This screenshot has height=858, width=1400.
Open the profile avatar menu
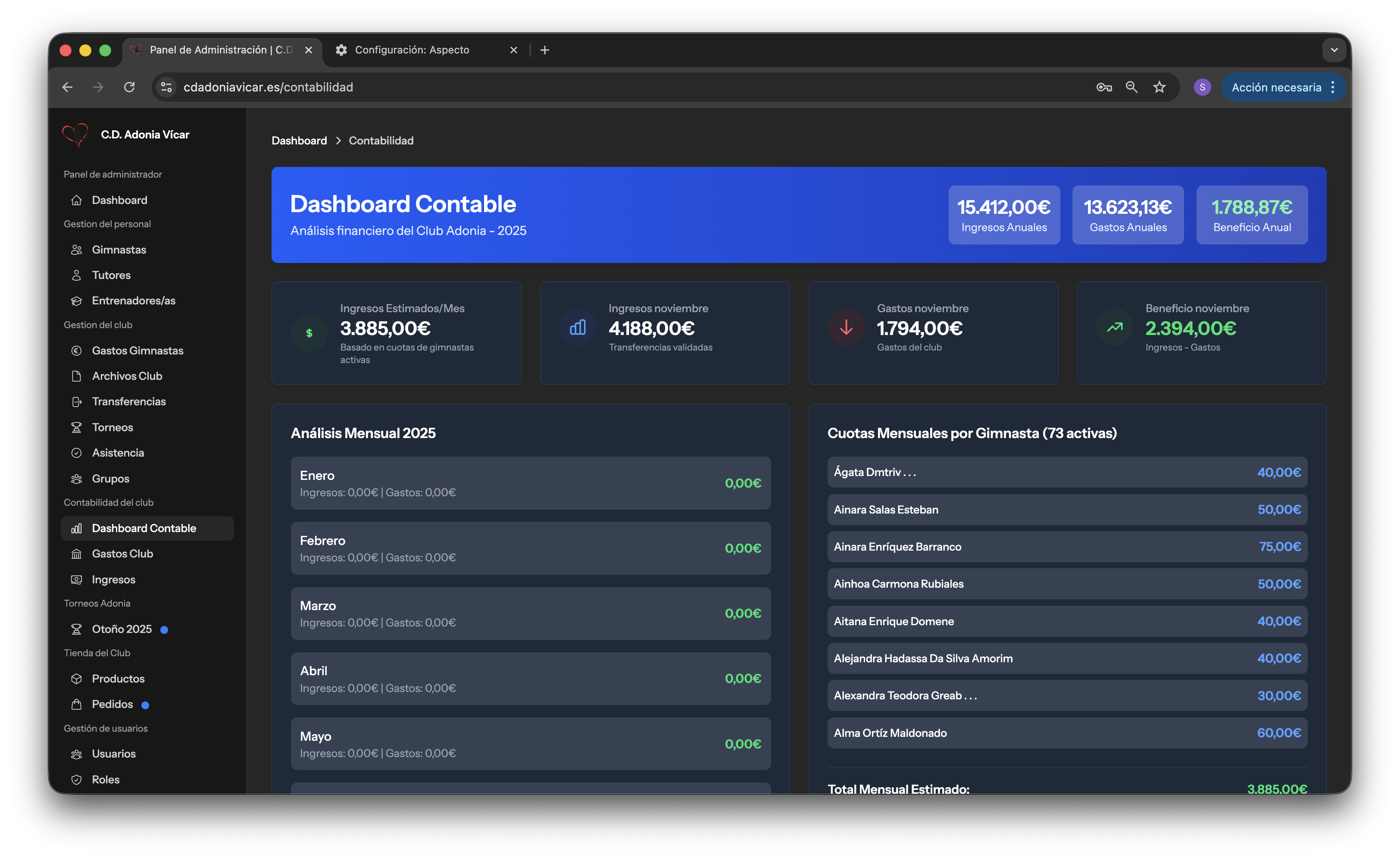pos(1202,87)
